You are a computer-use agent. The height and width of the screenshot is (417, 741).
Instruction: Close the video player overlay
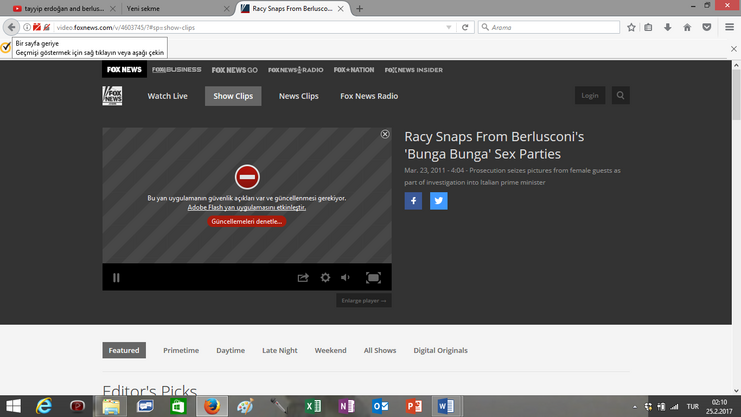tap(385, 134)
